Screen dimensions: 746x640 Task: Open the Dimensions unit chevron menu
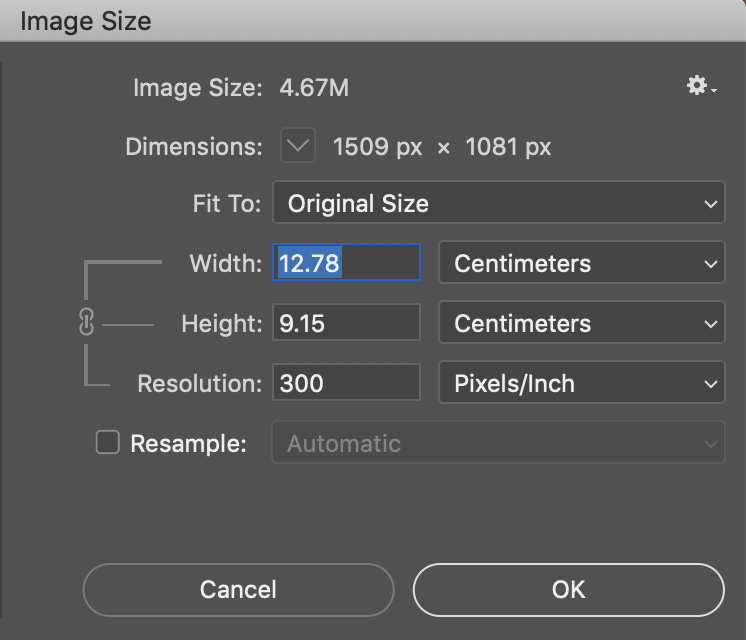click(x=297, y=147)
